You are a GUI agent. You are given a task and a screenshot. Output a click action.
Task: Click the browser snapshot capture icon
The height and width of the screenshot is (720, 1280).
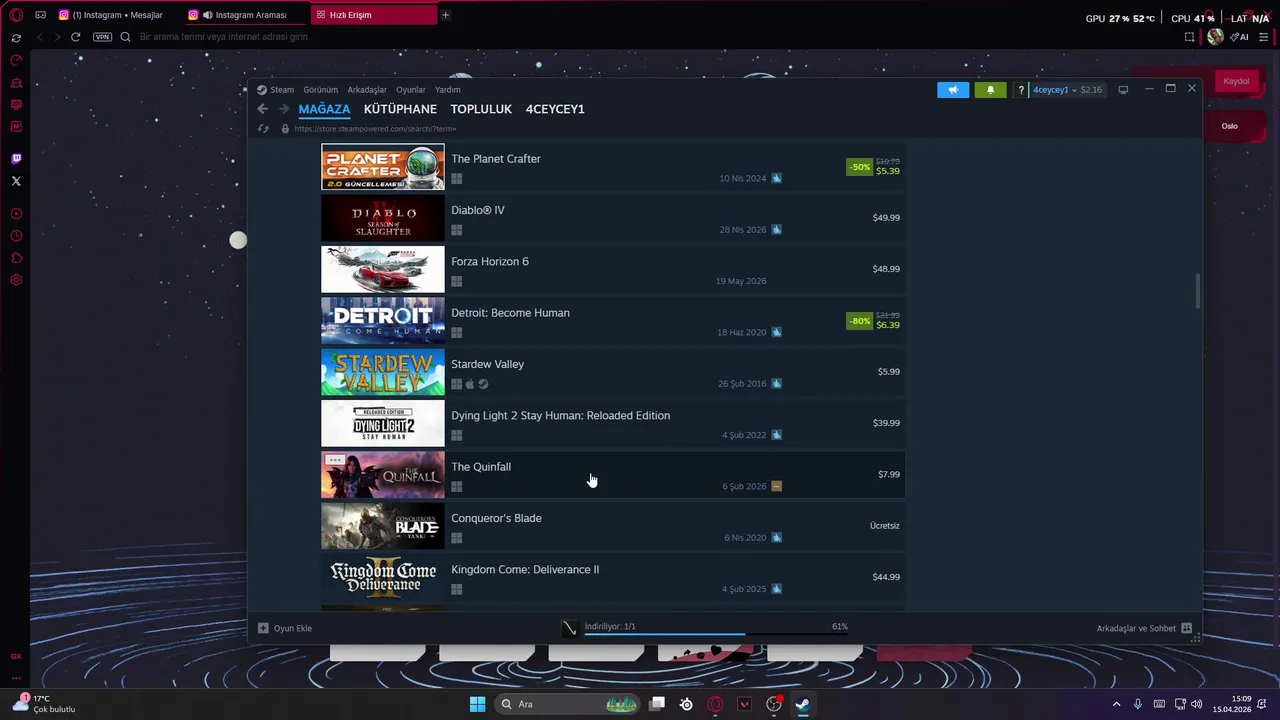pyautogui.click(x=1189, y=37)
